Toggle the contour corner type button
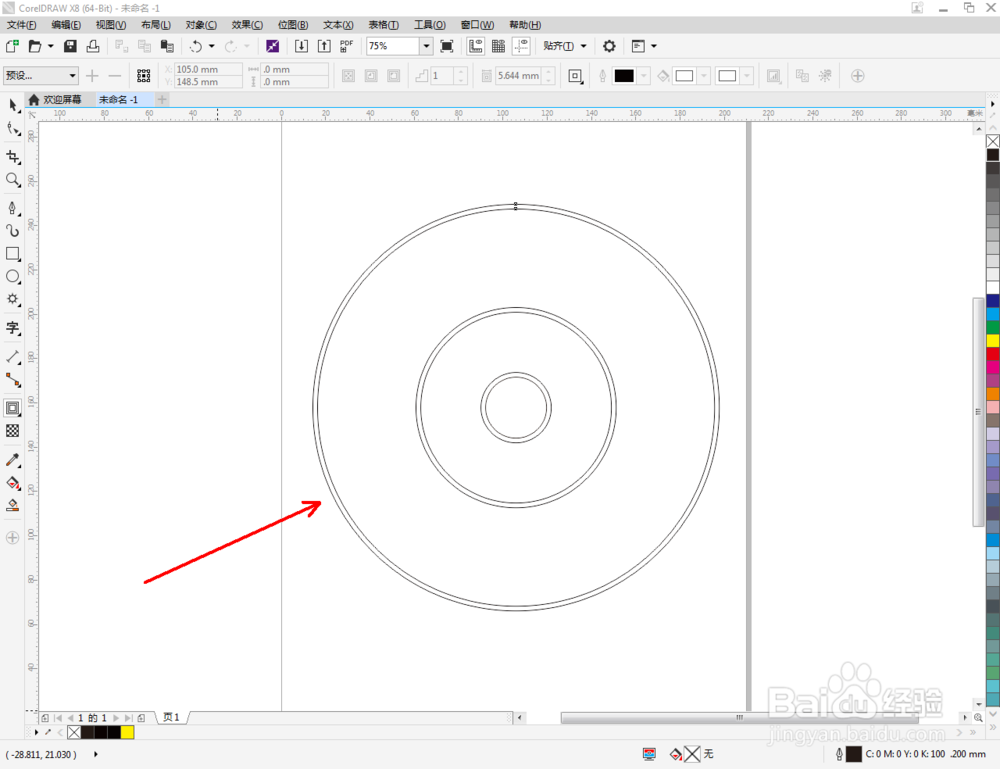1000x769 pixels. tap(575, 76)
